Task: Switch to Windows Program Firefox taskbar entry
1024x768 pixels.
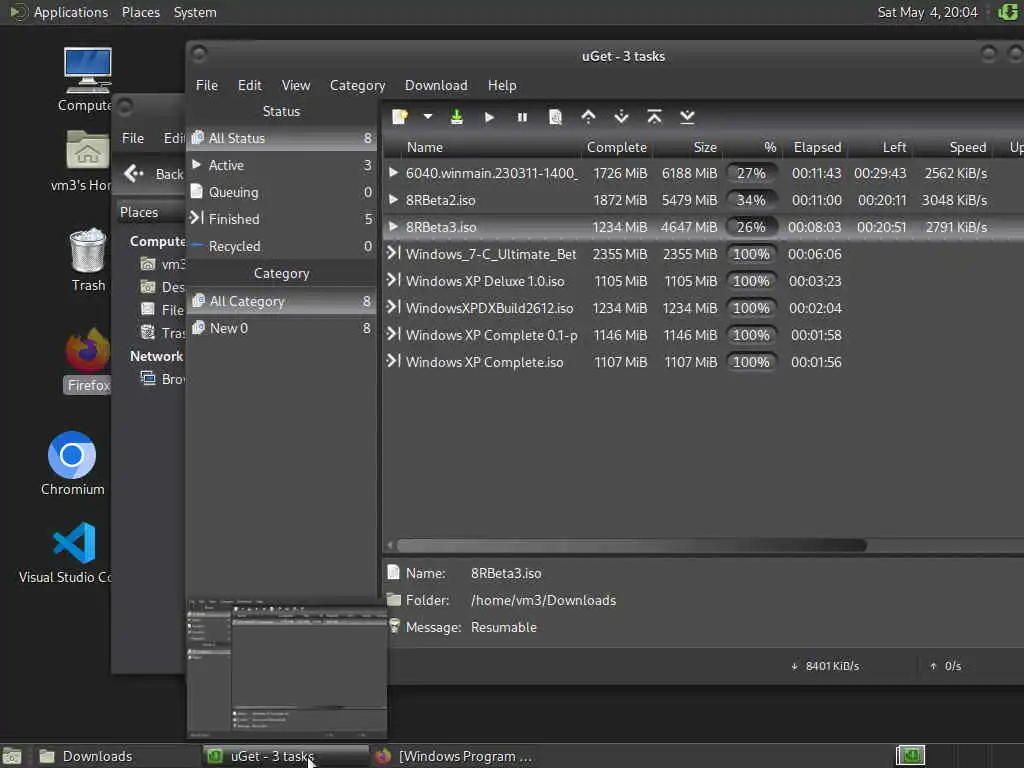Action: pos(455,756)
